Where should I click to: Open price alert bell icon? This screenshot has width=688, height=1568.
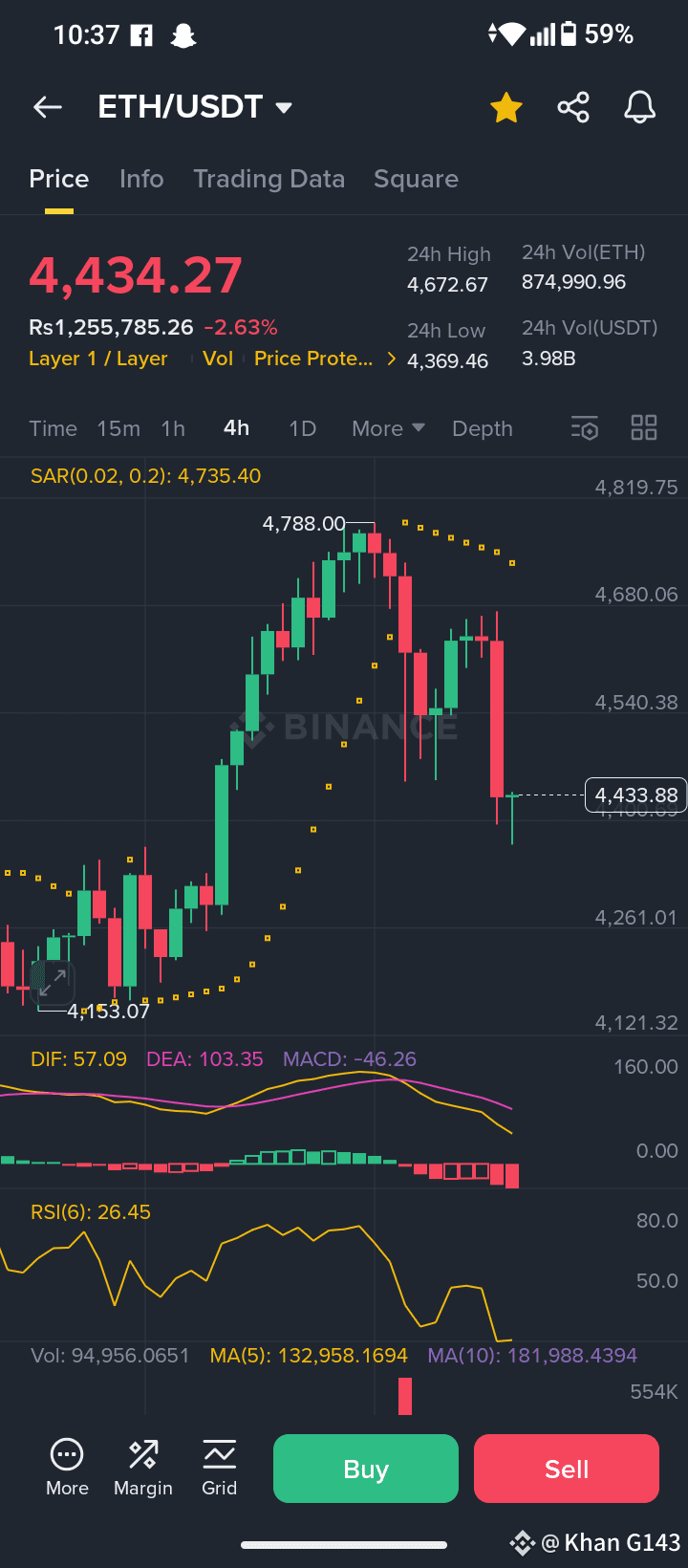tap(640, 107)
